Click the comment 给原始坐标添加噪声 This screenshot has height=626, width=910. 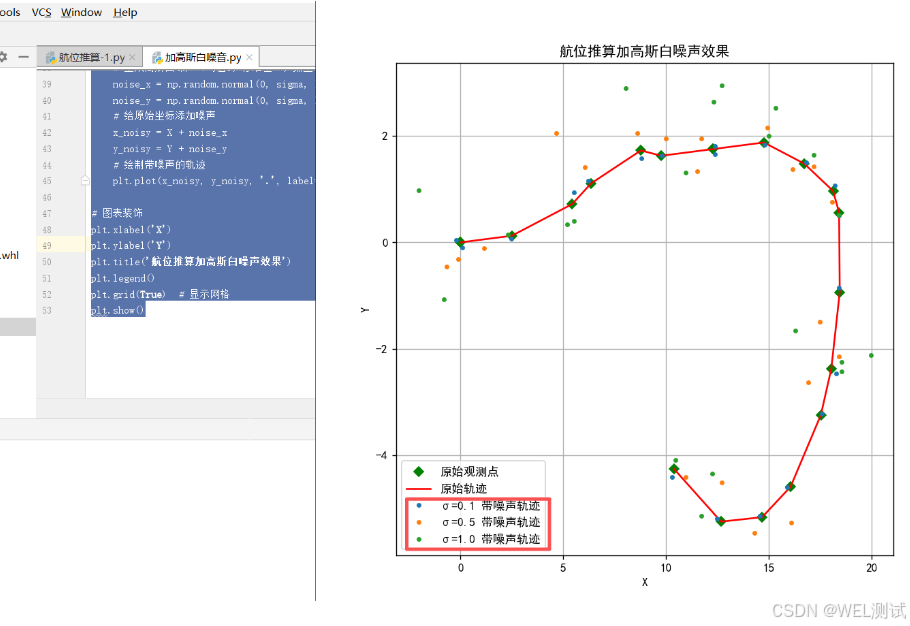pos(164,116)
